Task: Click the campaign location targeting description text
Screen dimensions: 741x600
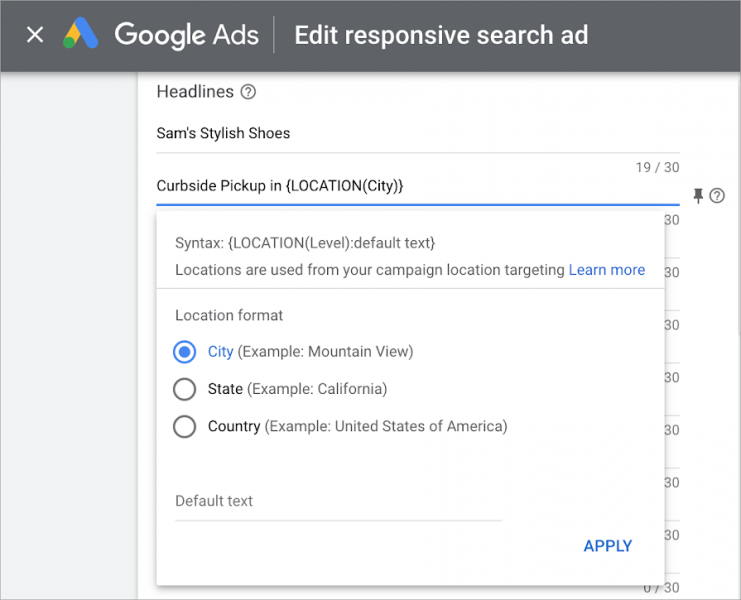Action: tap(369, 270)
